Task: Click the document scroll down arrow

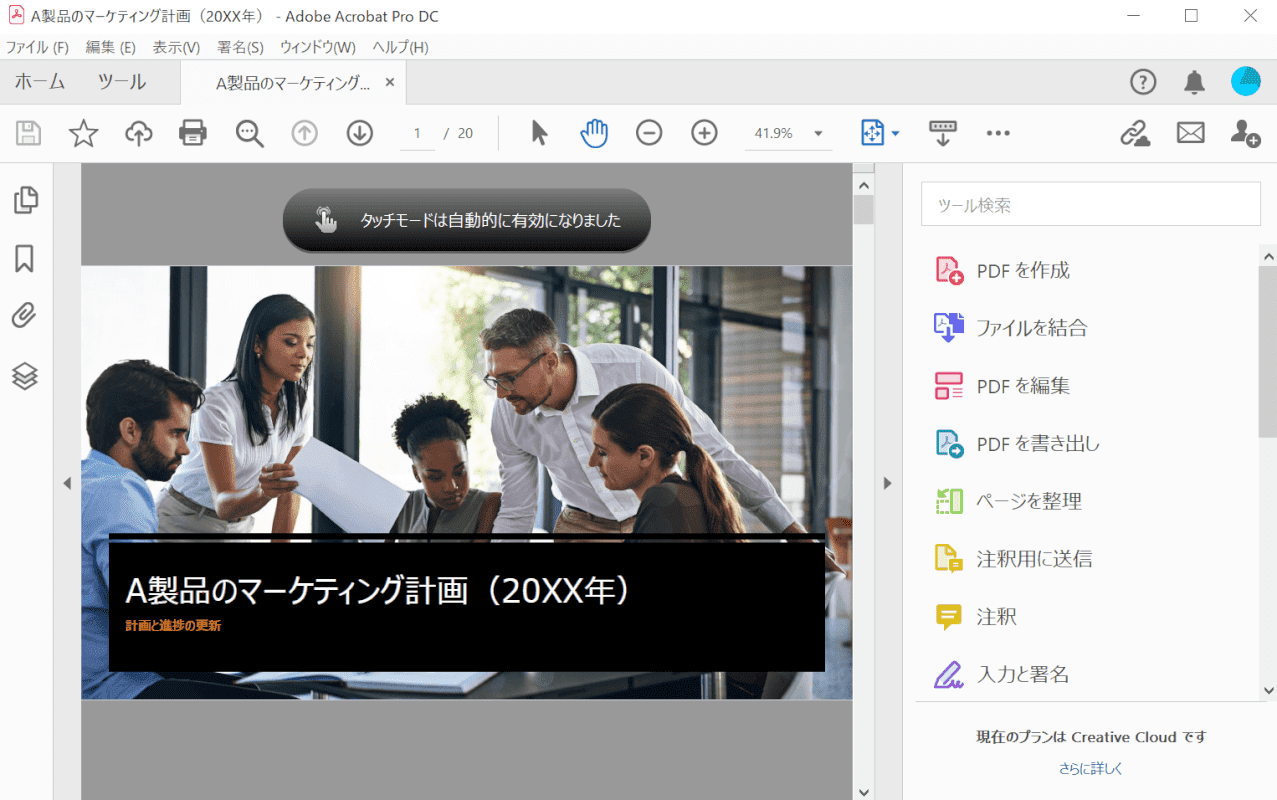Action: tap(864, 791)
